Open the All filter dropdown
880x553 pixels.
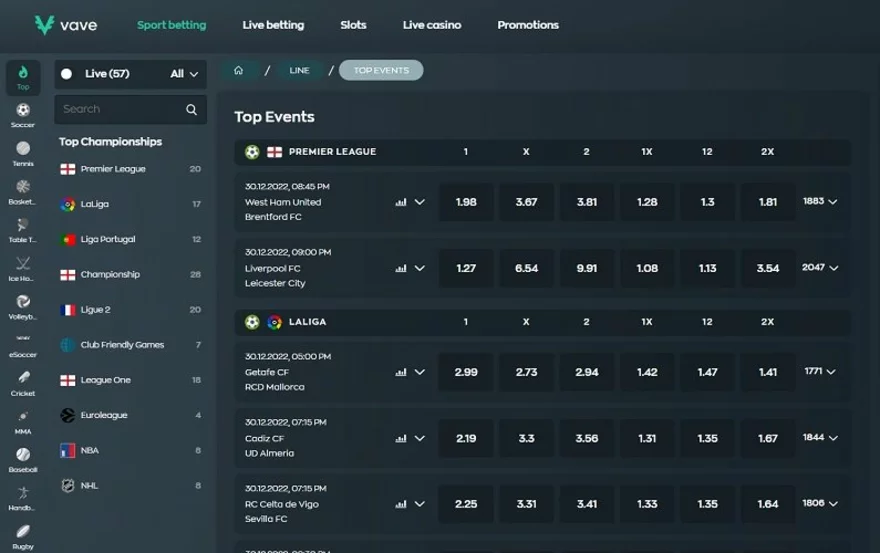[x=184, y=74]
